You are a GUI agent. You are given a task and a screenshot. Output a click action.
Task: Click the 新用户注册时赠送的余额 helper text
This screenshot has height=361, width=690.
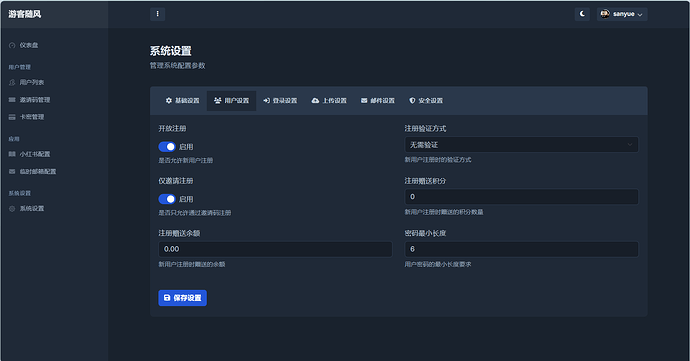pos(192,265)
